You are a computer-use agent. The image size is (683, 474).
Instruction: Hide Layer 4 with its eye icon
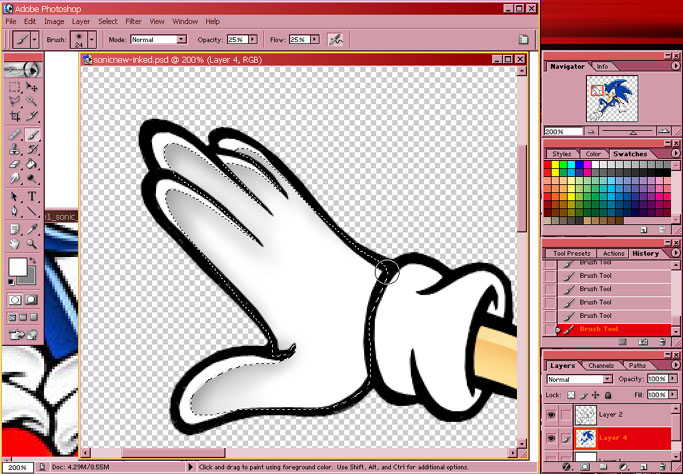pyautogui.click(x=551, y=438)
